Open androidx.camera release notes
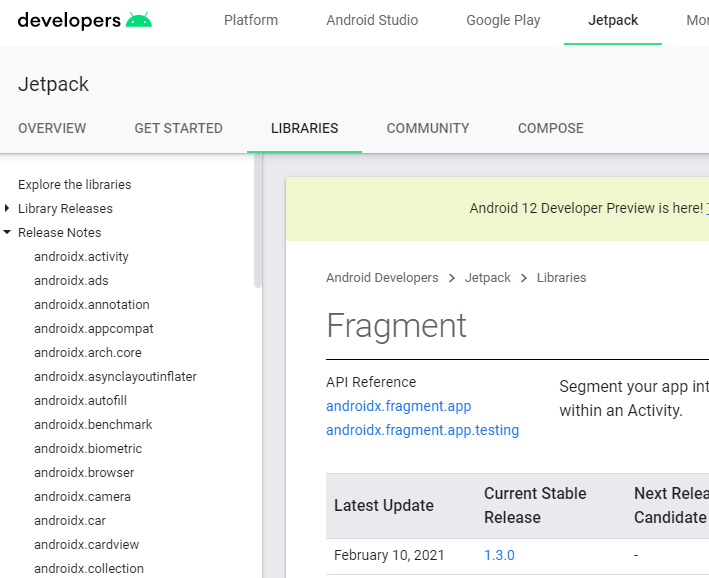This screenshot has width=709, height=578. [x=82, y=496]
